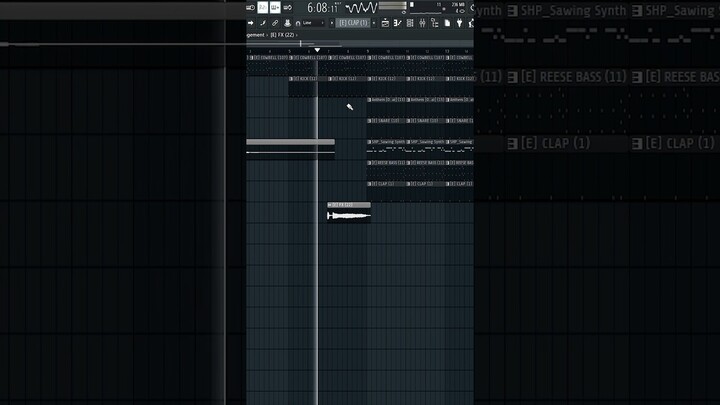Click the CPU load graph panel
The height and width of the screenshot is (405, 720).
(x=427, y=8)
